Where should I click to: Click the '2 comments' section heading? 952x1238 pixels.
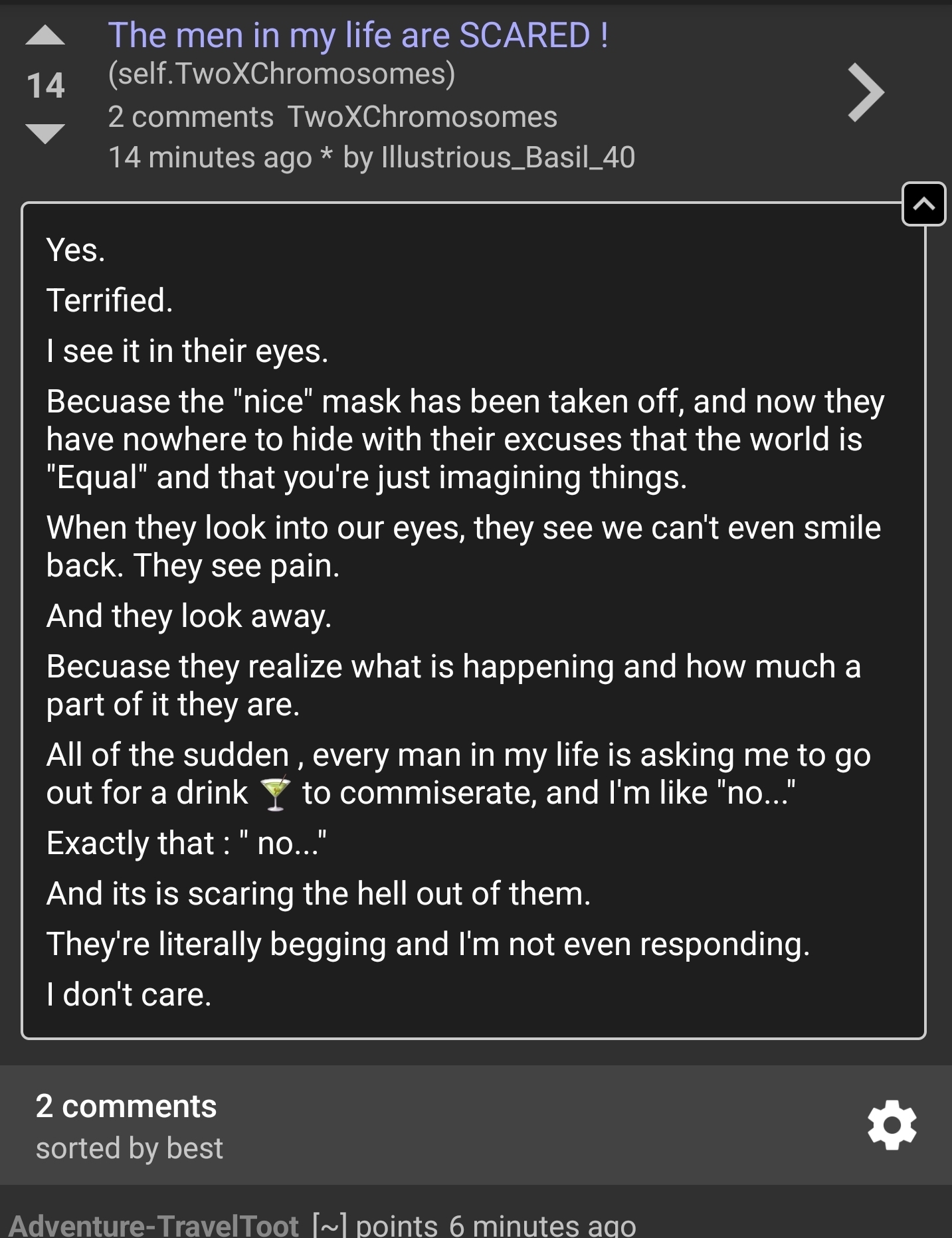[126, 1106]
